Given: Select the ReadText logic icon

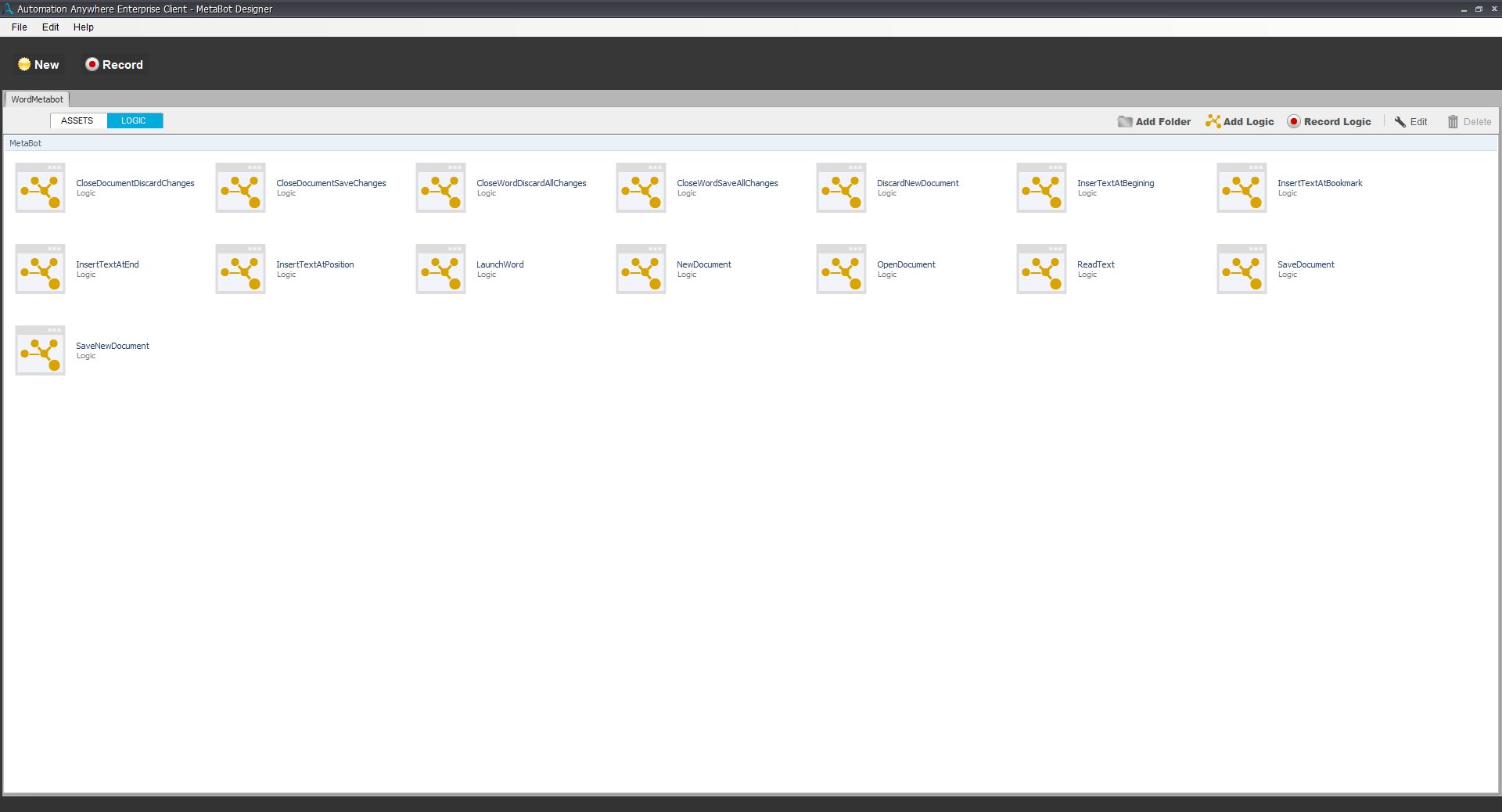Looking at the screenshot, I should (x=1041, y=269).
